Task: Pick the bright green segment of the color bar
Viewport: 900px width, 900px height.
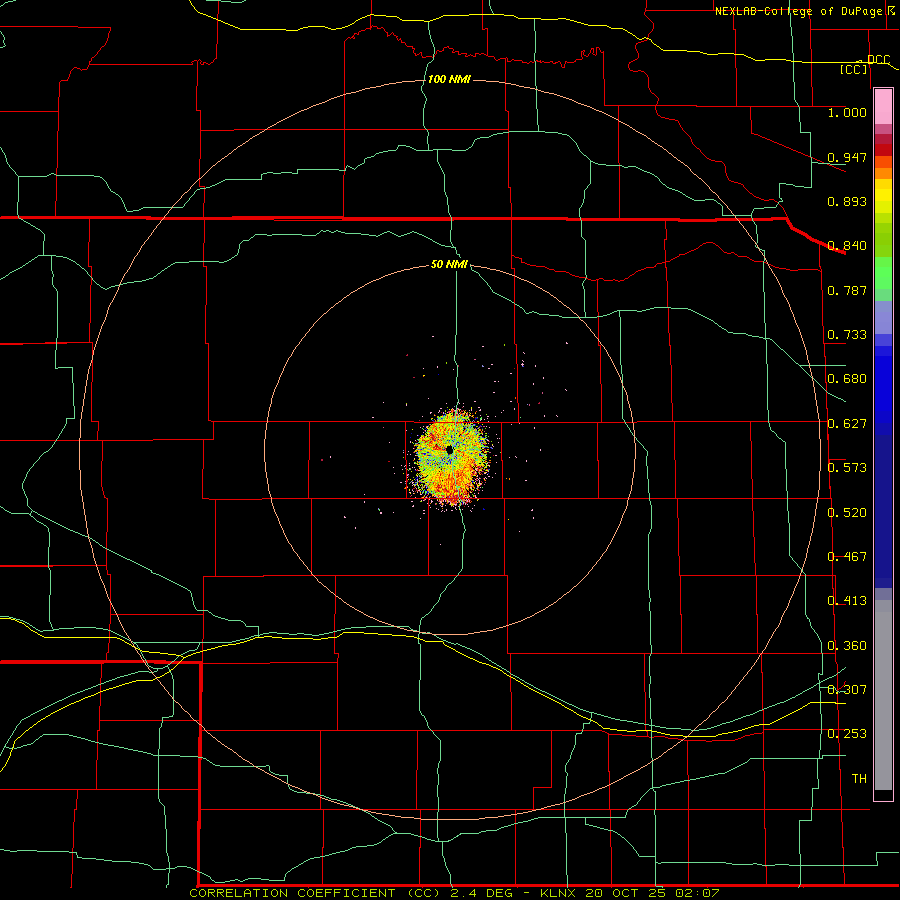Action: click(883, 273)
